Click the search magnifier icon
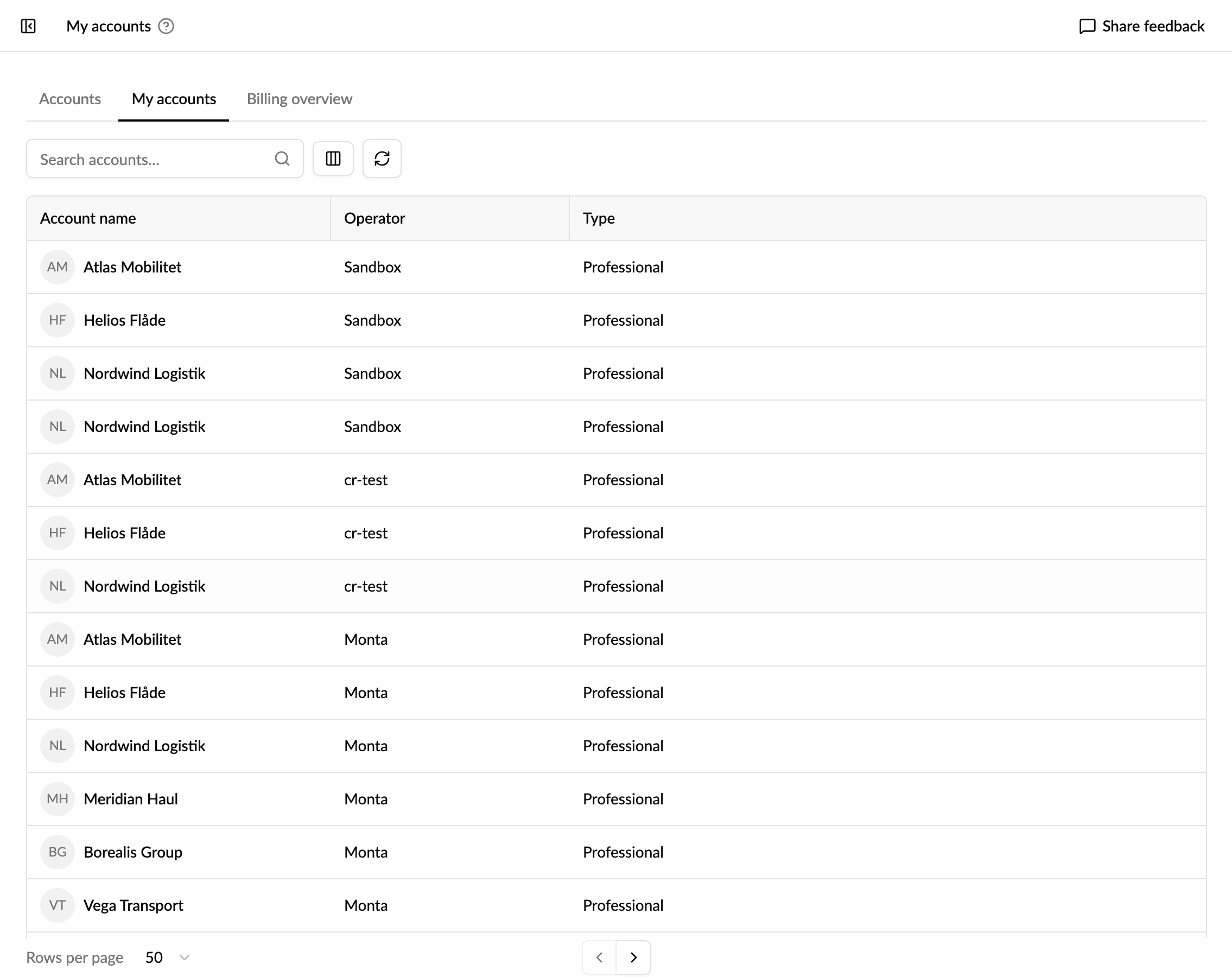The width and height of the screenshot is (1232, 977). tap(282, 159)
